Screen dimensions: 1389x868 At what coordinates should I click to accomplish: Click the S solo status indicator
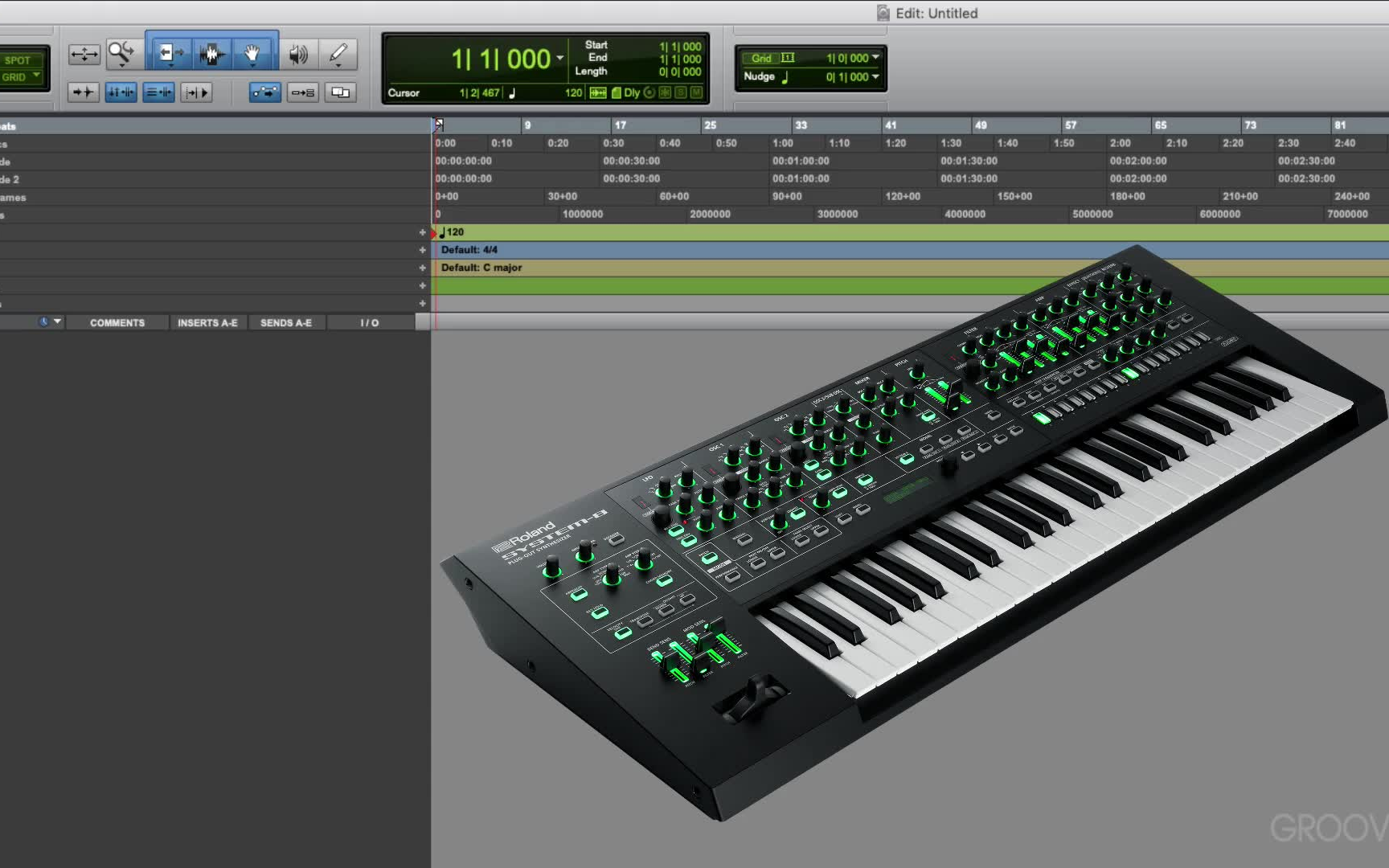point(680,93)
